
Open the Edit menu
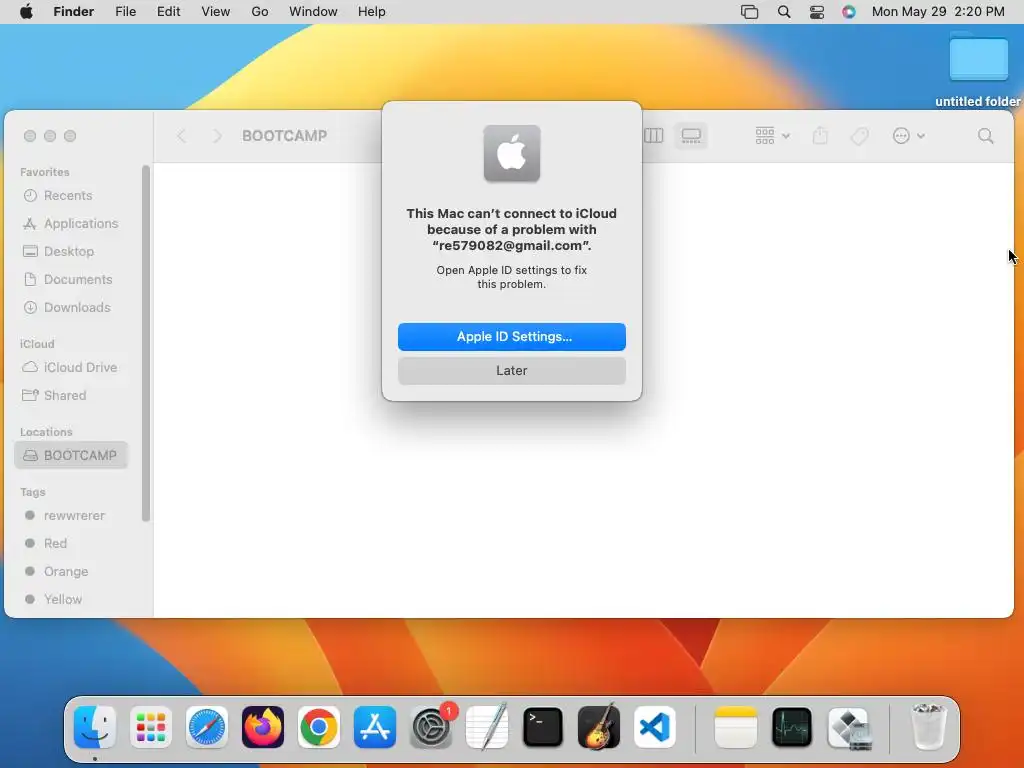(x=168, y=12)
